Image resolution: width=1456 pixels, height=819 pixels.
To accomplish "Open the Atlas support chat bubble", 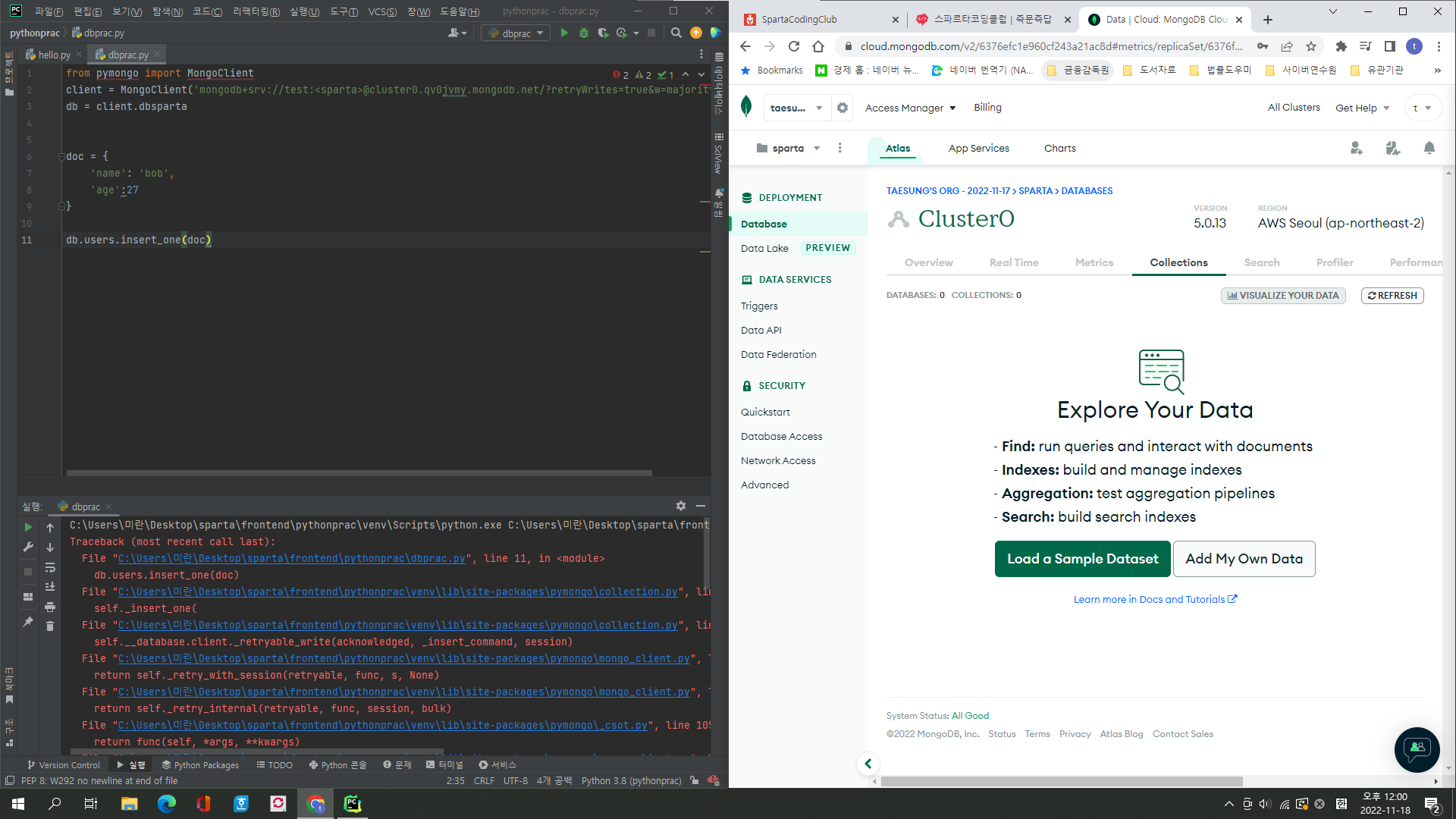I will [1417, 749].
